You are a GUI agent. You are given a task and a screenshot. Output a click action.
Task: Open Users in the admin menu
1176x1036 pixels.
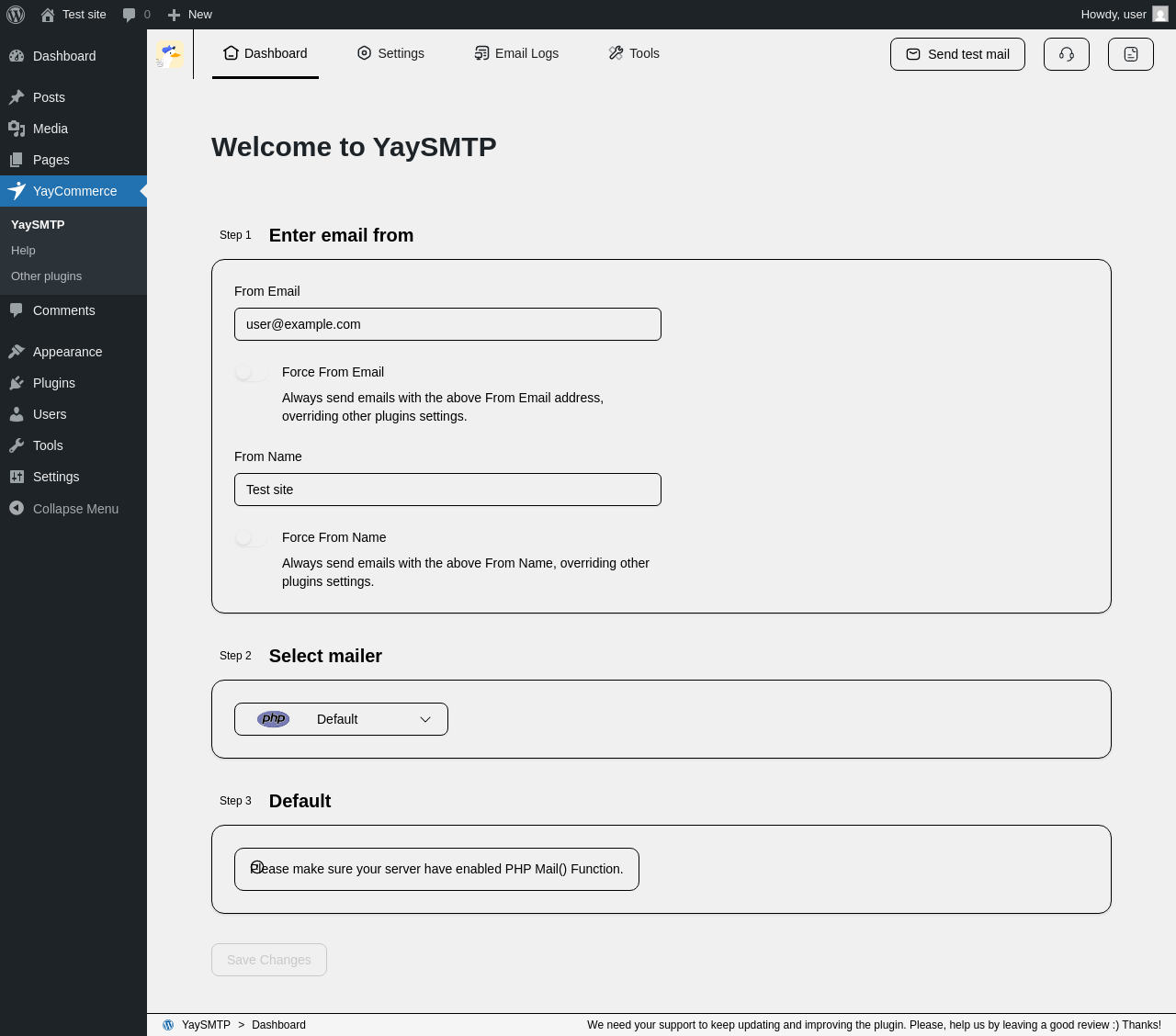[73, 414]
